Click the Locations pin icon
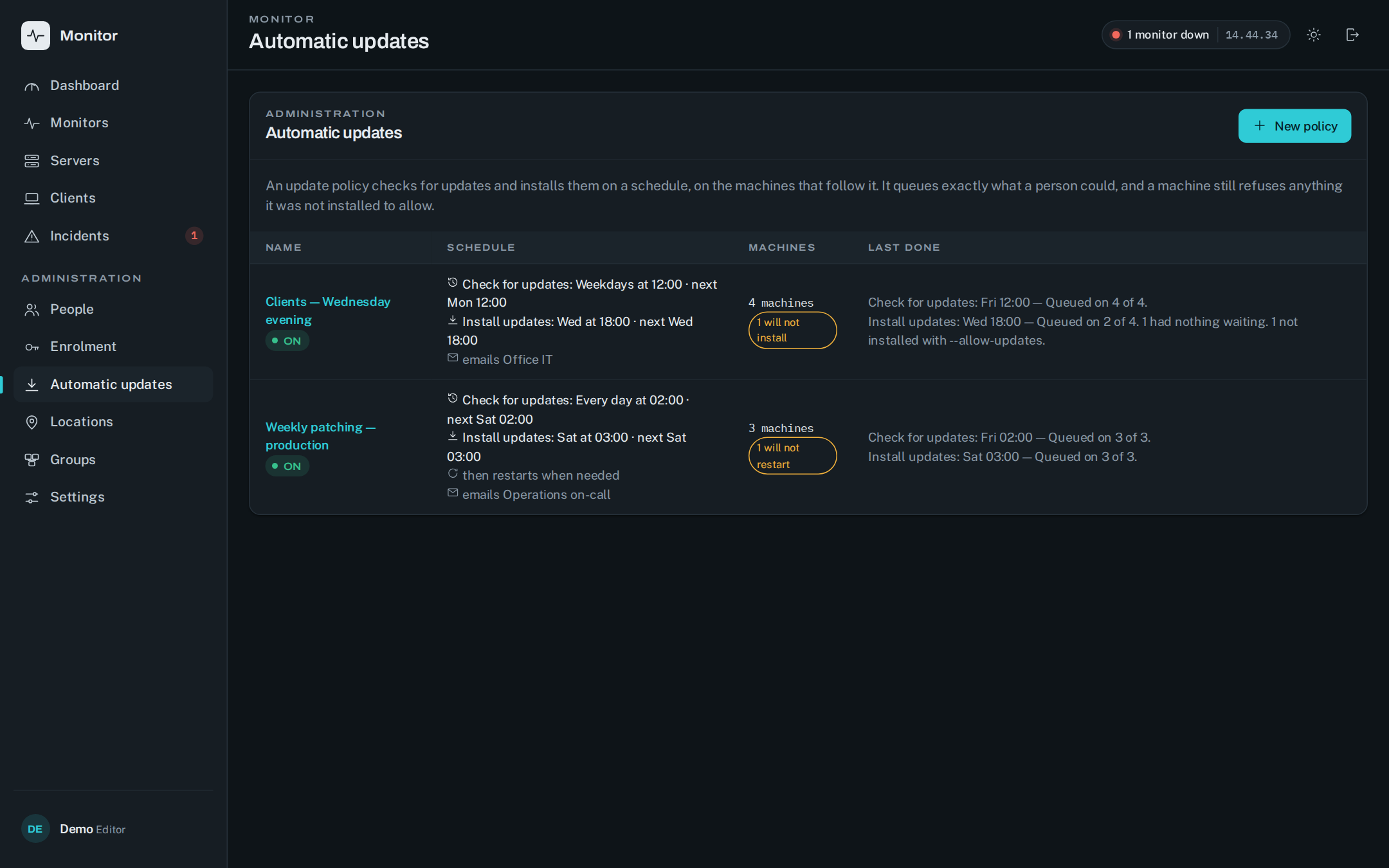 click(x=32, y=422)
